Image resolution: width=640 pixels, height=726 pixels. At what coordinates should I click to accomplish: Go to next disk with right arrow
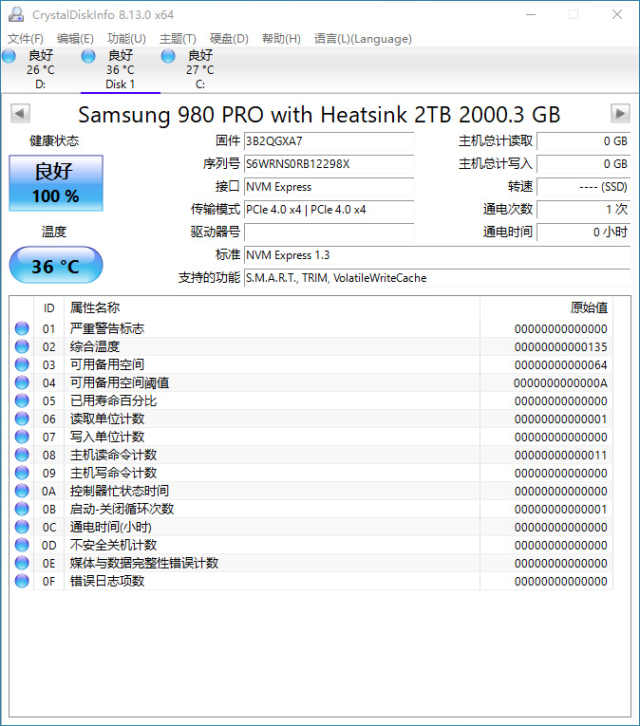pos(620,113)
